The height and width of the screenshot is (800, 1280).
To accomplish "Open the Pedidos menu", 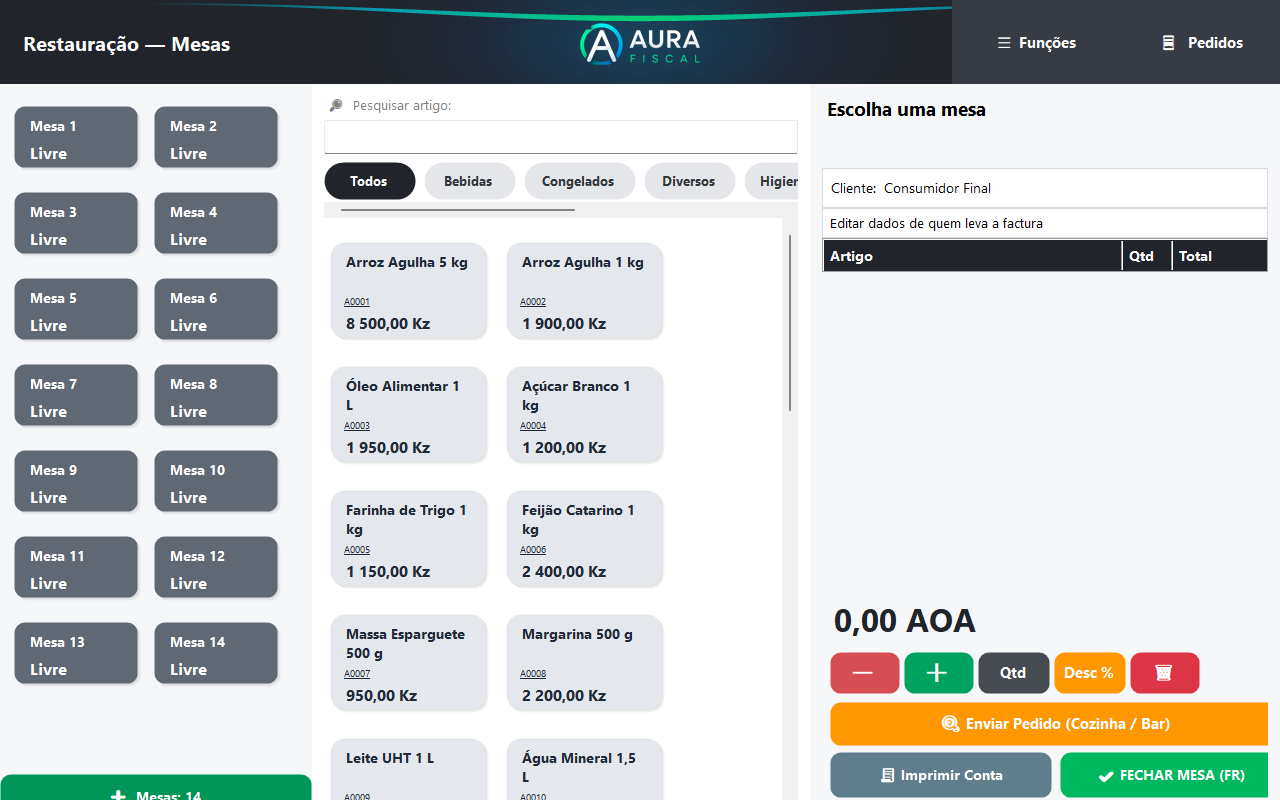I will click(x=1202, y=43).
